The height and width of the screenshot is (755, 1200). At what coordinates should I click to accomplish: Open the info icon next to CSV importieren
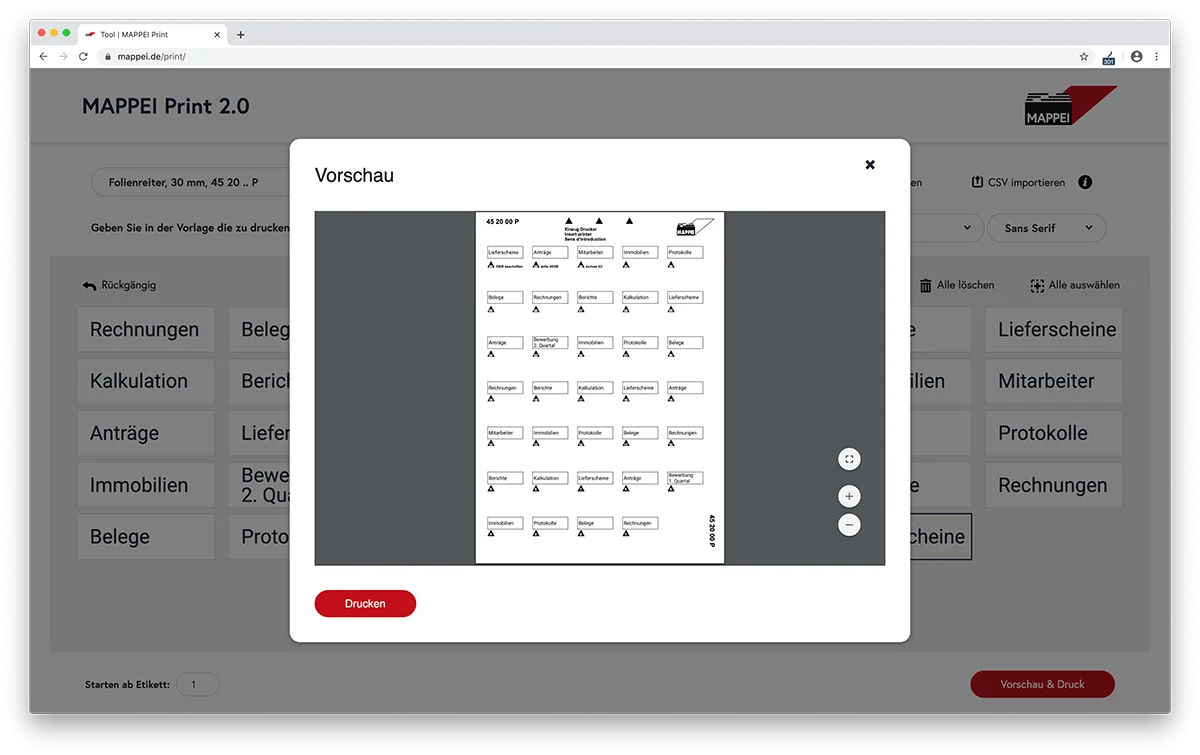1085,183
